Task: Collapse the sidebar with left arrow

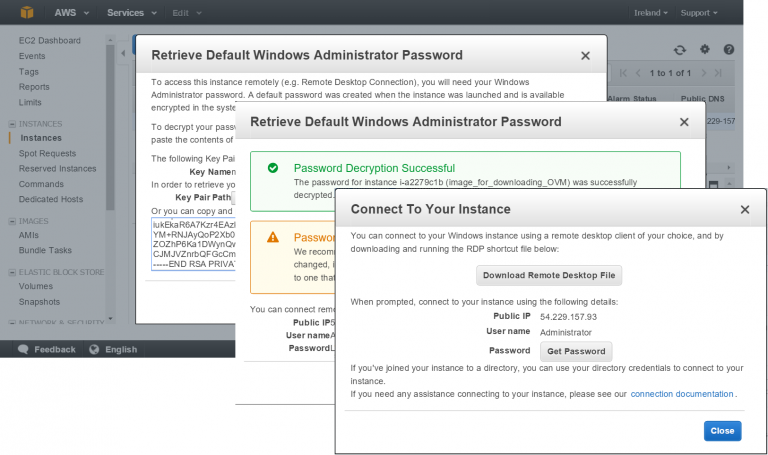Action: (123, 53)
